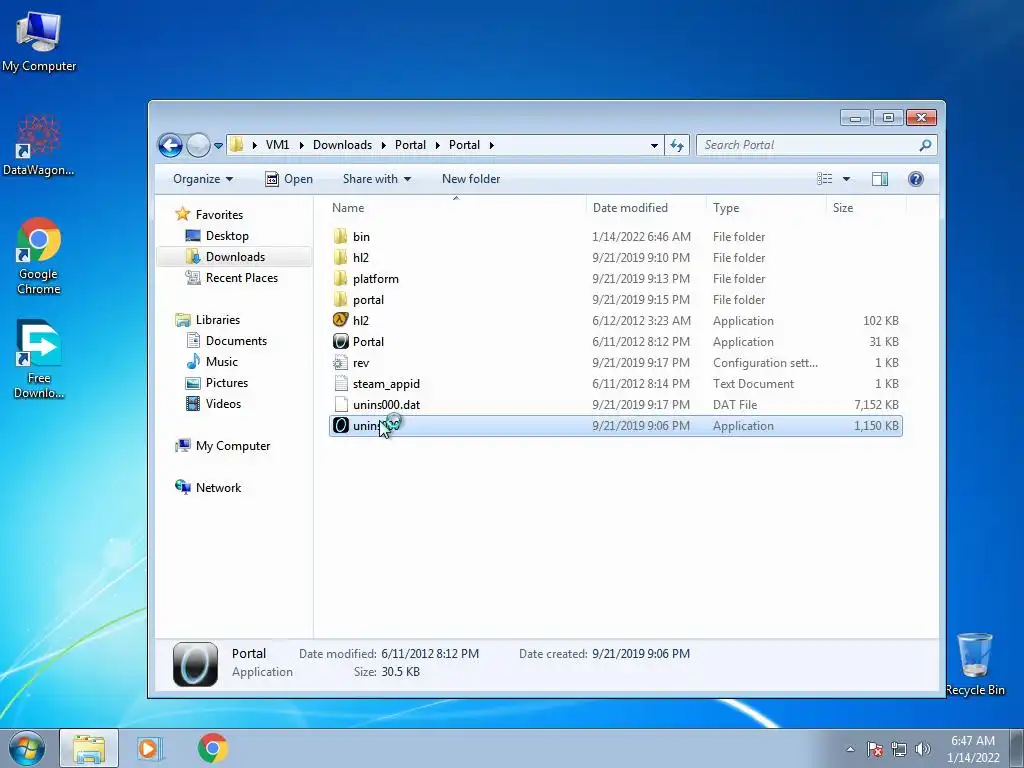The image size is (1024, 768).
Task: Open the view options dropdown arrow
Action: 846,179
